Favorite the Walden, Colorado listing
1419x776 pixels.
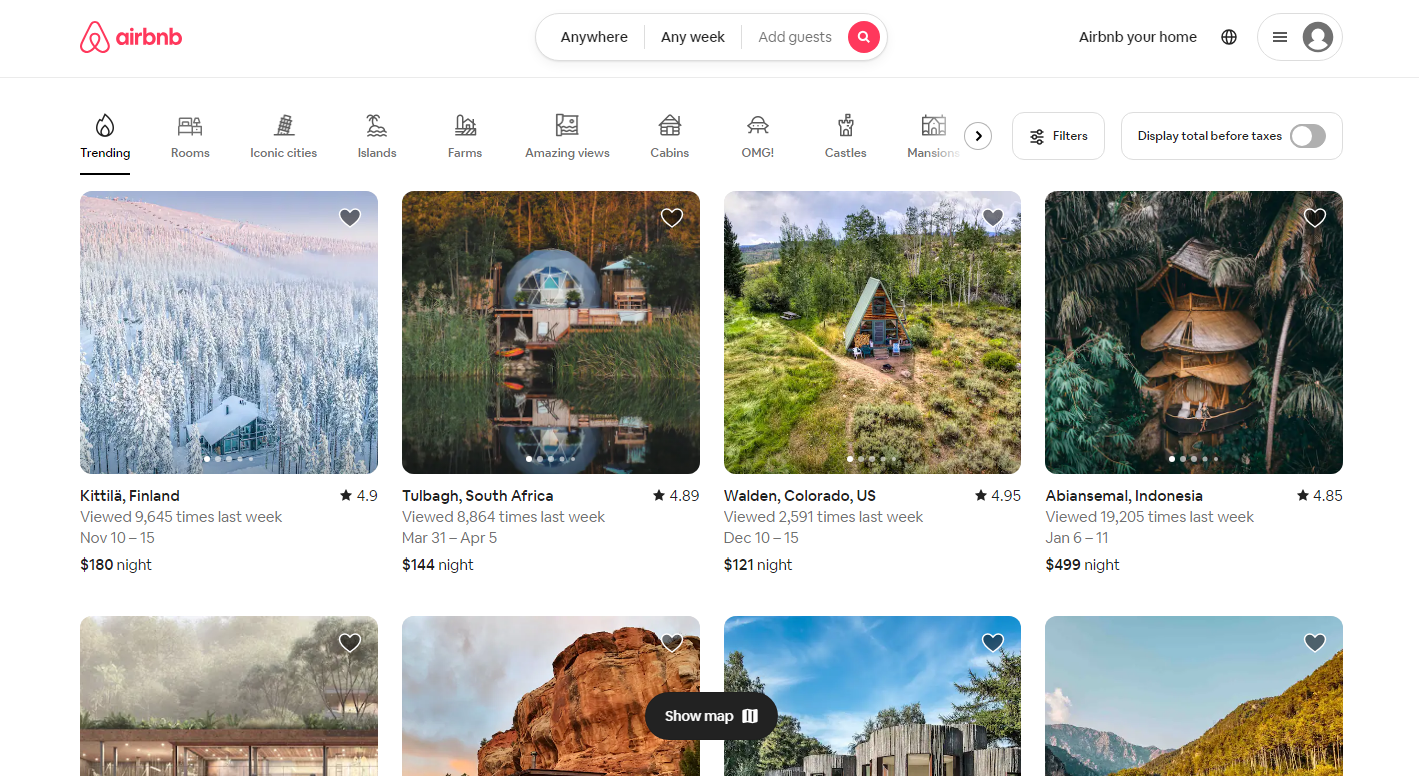(993, 217)
